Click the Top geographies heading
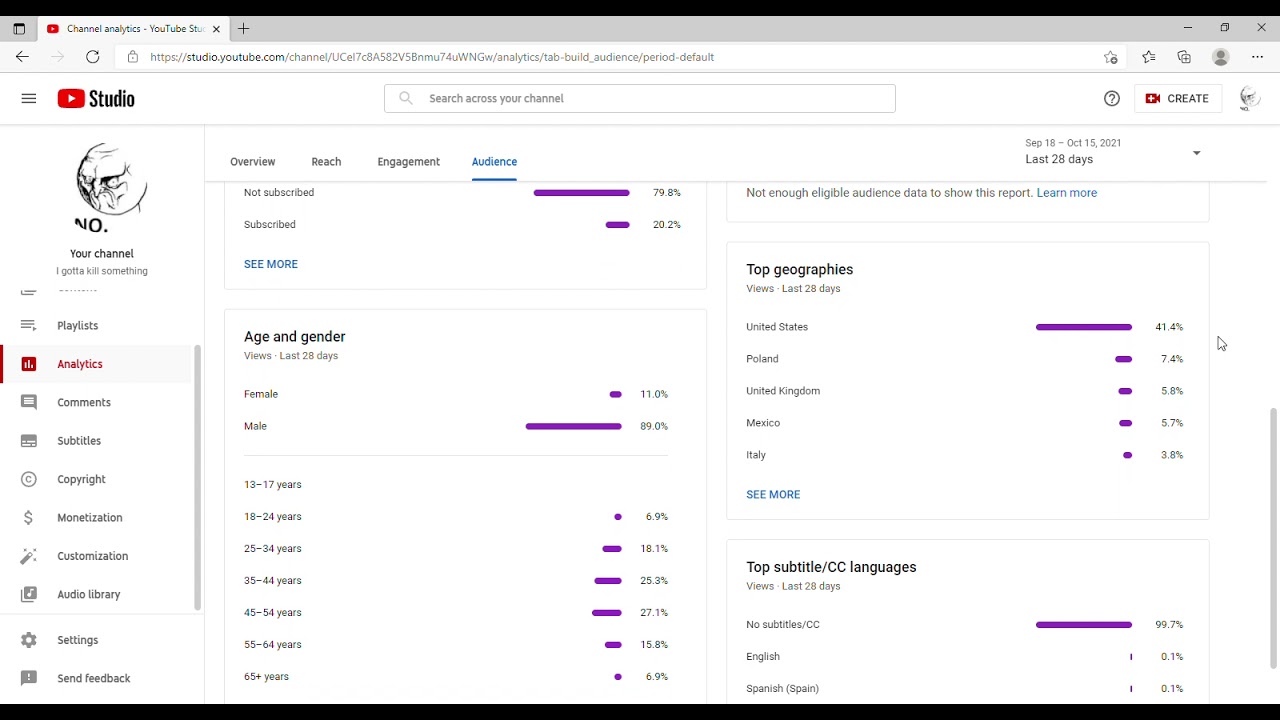 click(799, 269)
